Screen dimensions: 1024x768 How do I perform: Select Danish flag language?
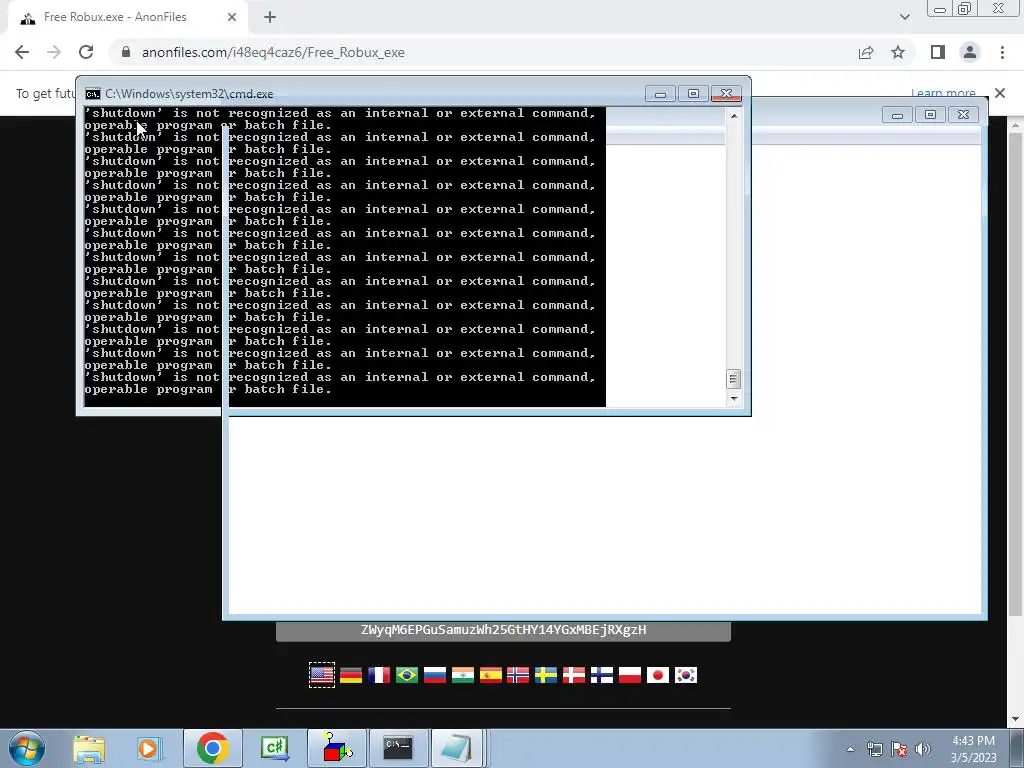[574, 675]
